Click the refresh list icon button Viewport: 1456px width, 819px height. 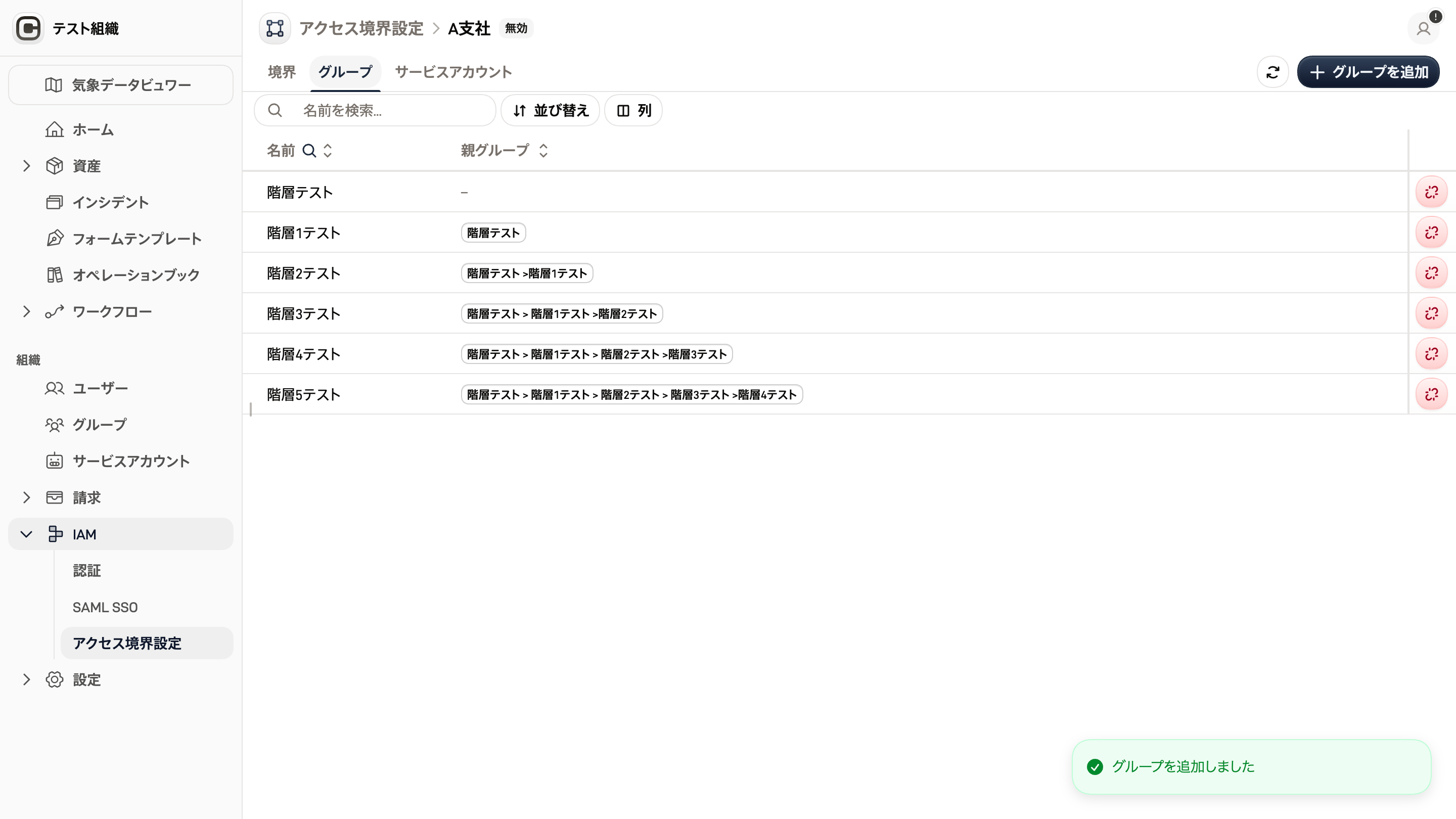1273,72
